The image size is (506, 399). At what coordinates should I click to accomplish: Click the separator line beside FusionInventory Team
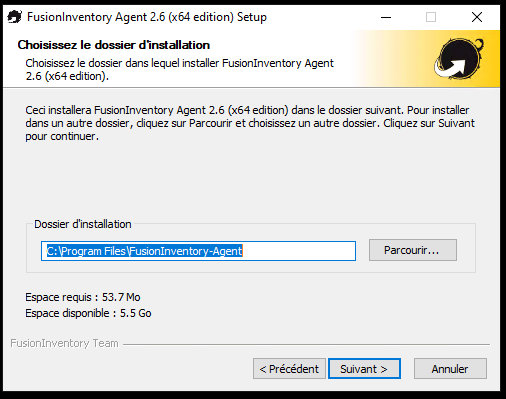click(306, 344)
